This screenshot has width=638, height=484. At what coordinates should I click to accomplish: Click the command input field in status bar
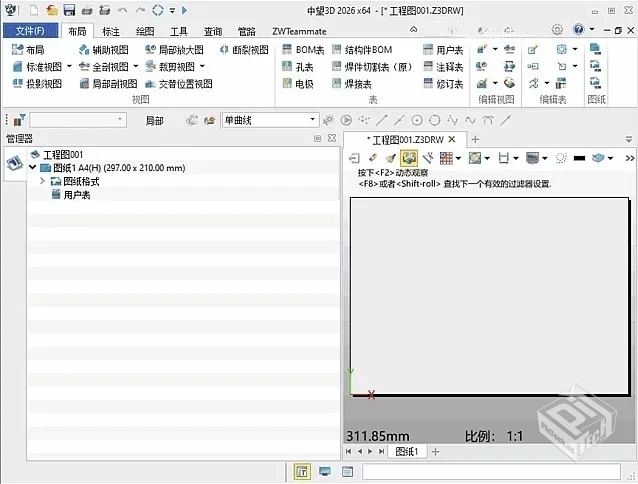[491, 472]
